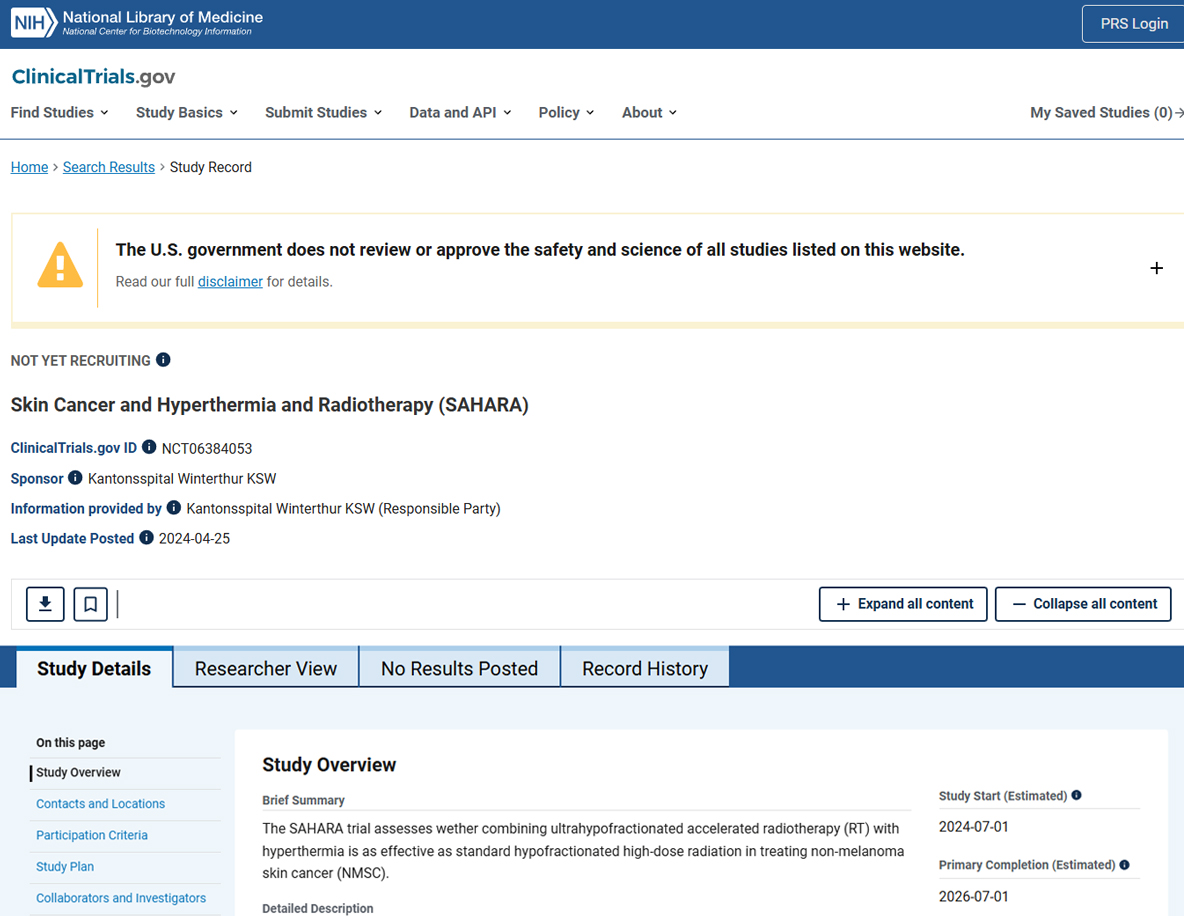Open My Saved Studies page
This screenshot has width=1184, height=916.
[x=1102, y=113]
